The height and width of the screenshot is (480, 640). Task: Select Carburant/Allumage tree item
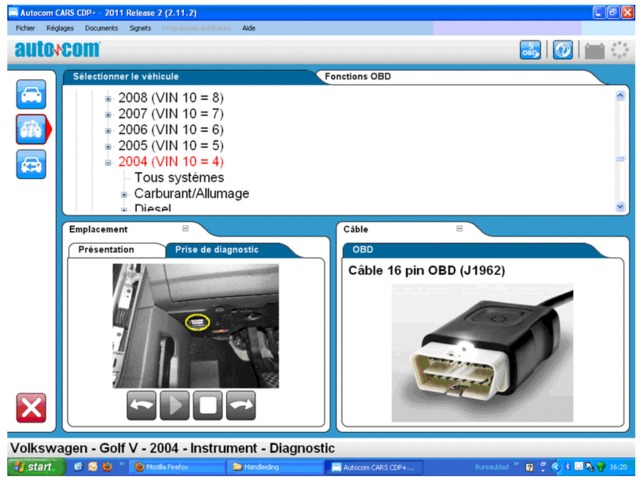click(191, 193)
